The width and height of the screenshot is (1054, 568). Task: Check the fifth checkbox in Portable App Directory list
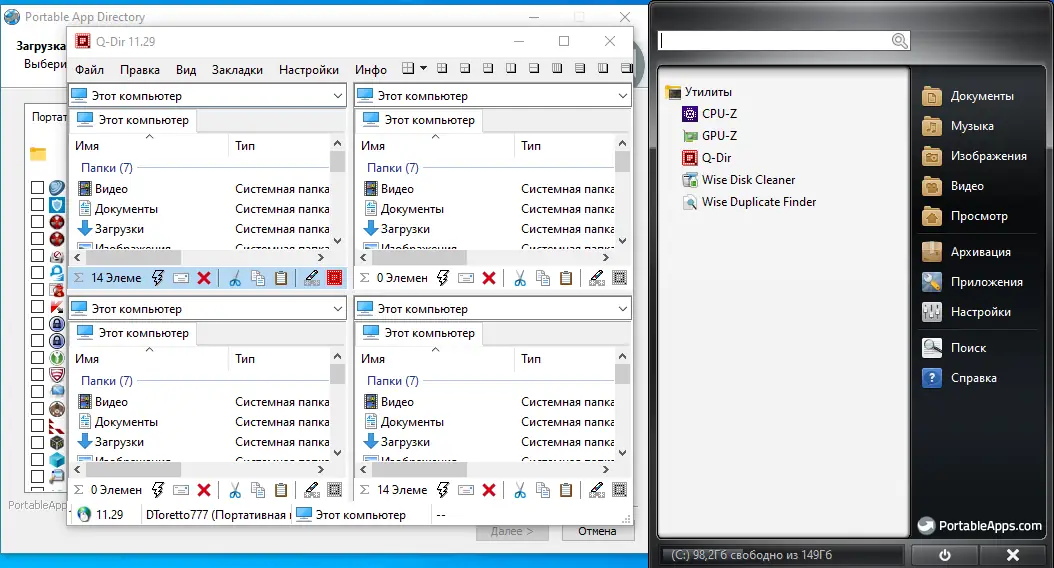coord(38,255)
